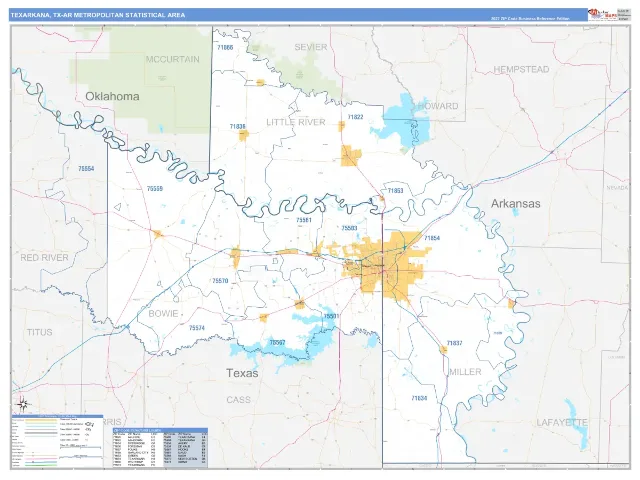
Task: Click the ZIP code index table
Action: coord(160,448)
